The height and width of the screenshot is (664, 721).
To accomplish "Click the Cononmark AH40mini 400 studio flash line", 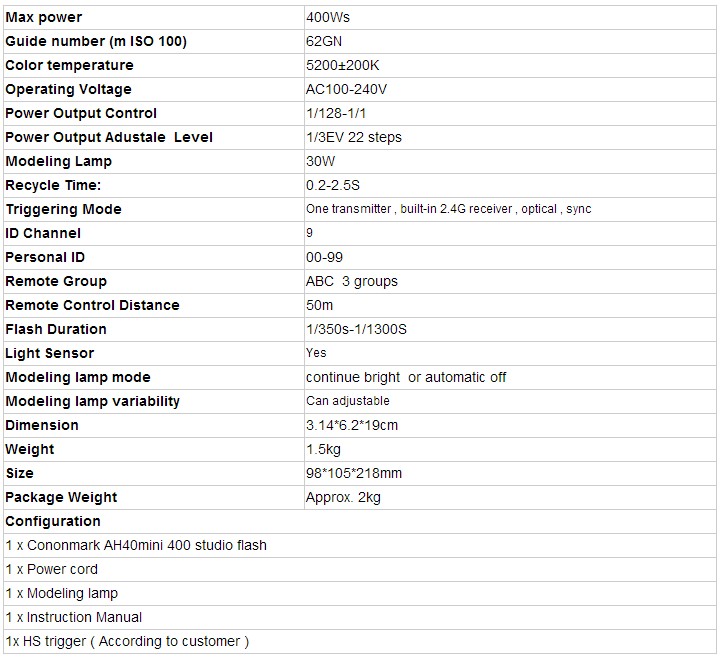I will pos(136,545).
